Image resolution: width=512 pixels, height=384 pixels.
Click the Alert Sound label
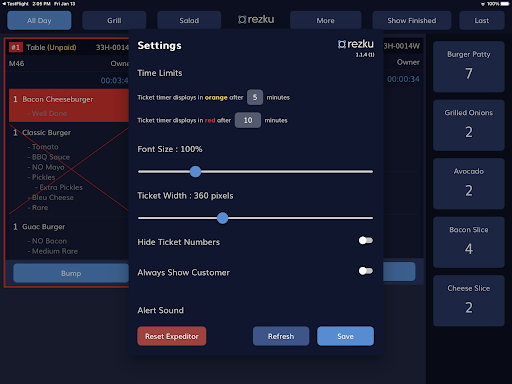[x=160, y=310]
